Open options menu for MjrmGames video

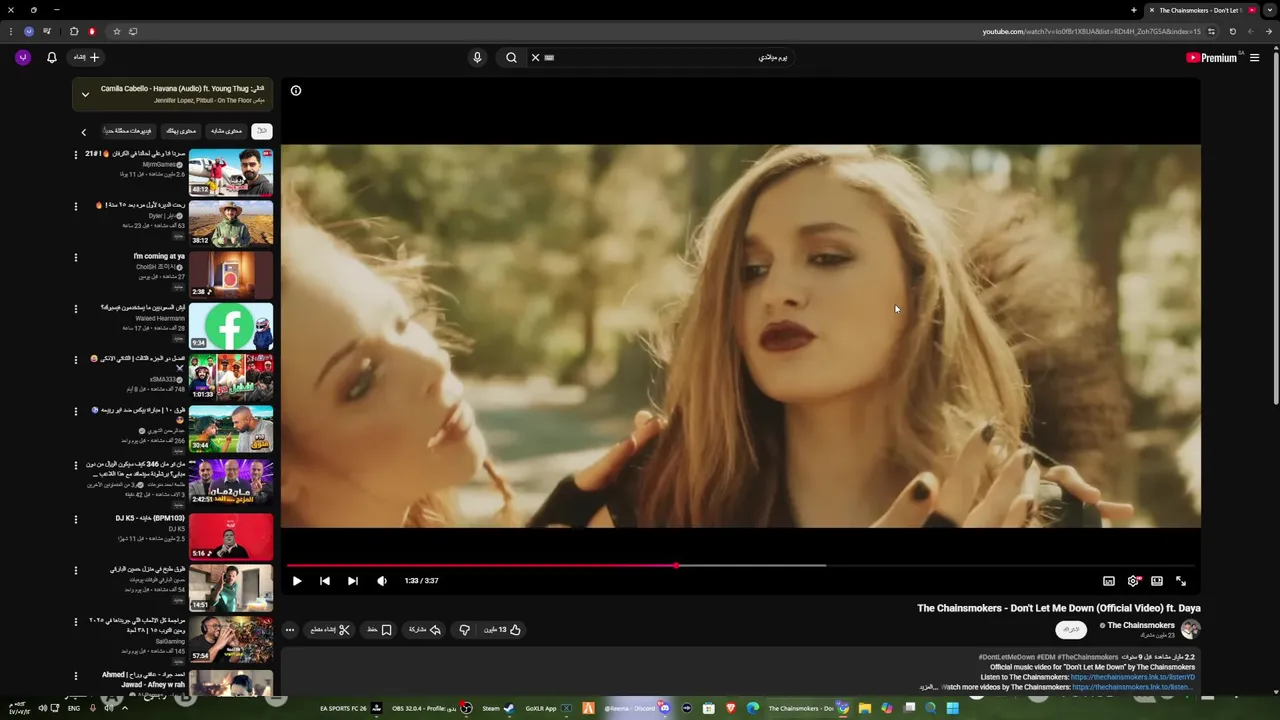(76, 155)
